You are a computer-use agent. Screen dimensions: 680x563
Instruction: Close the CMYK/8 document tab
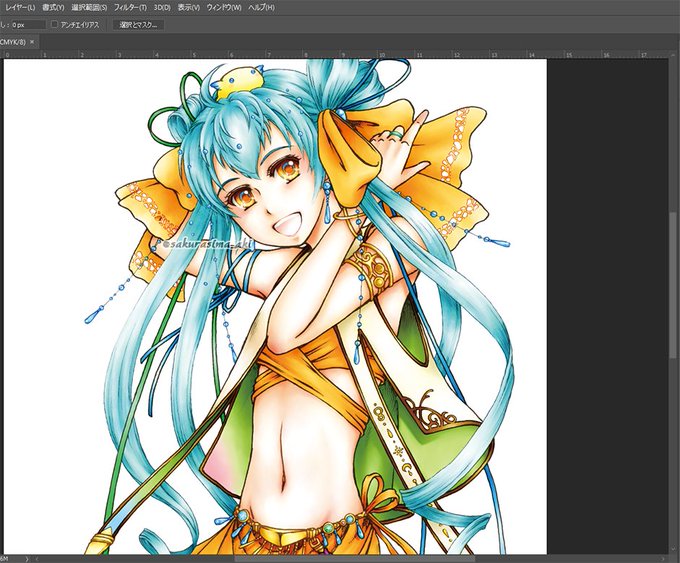click(x=32, y=42)
